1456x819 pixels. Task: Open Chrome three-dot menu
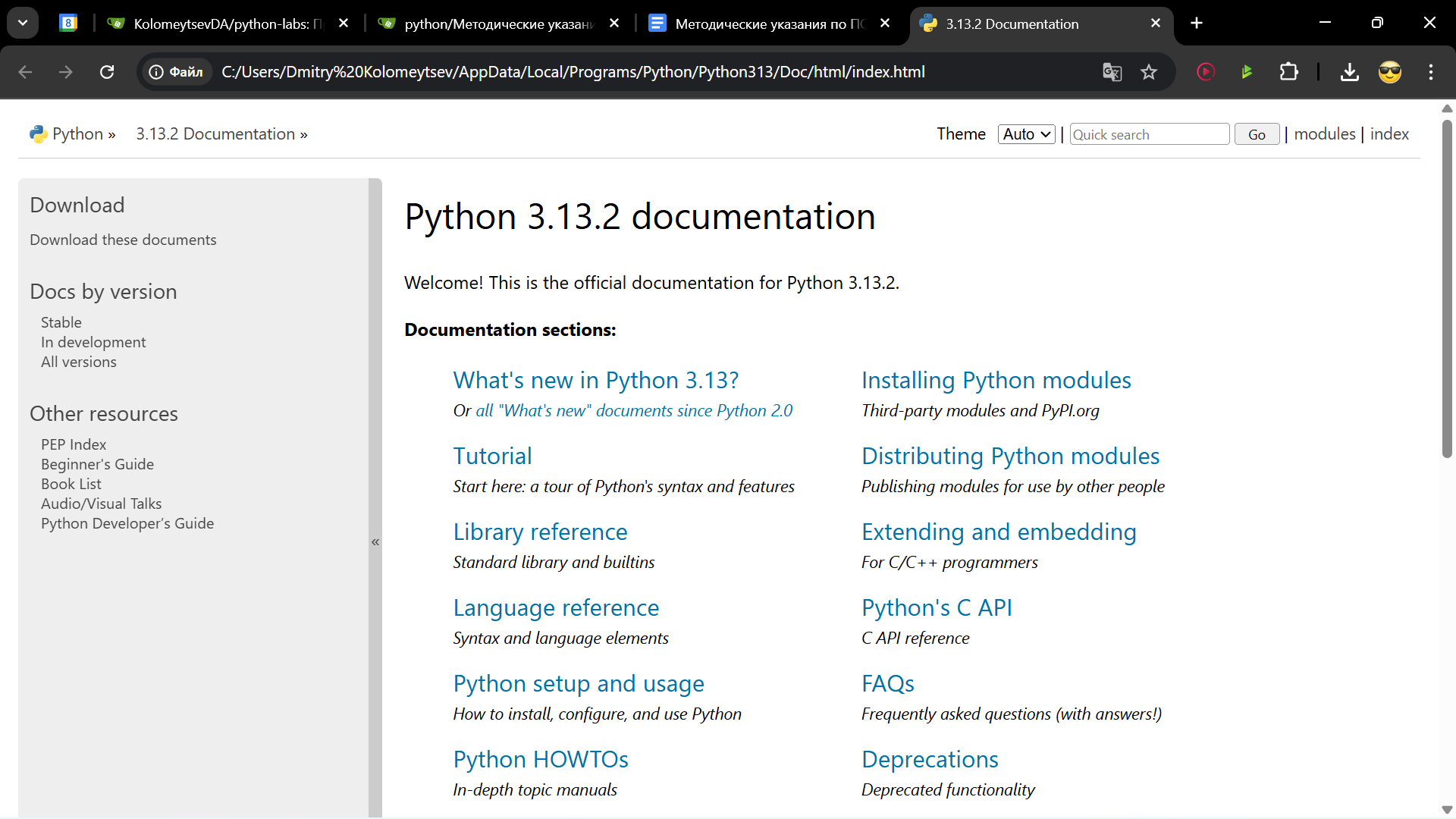pos(1431,72)
